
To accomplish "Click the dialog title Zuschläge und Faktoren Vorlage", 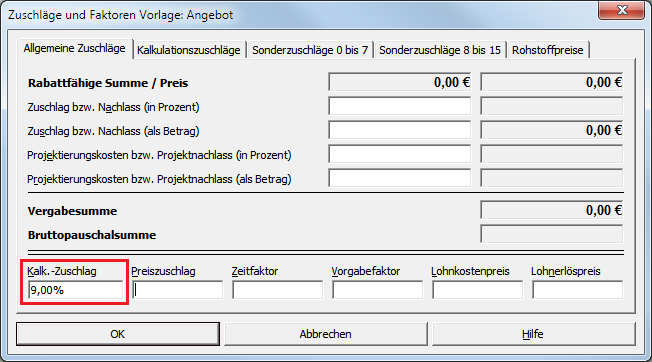I will (121, 15).
